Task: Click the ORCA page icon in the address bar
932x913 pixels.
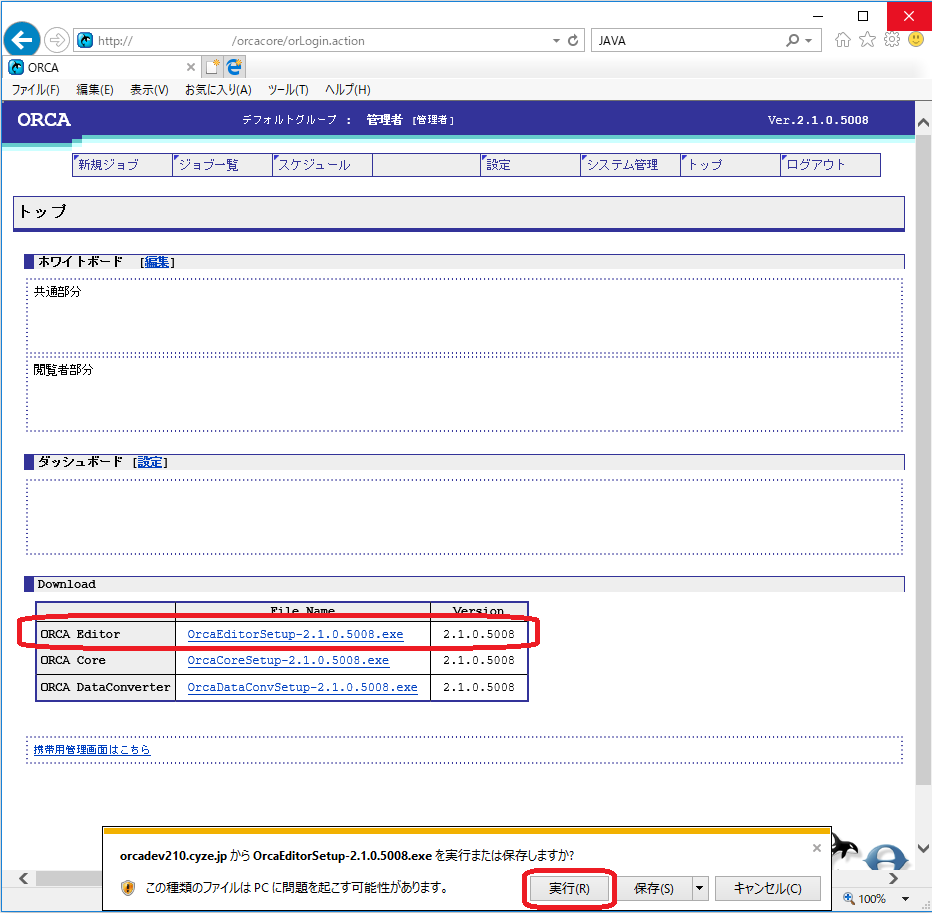Action: click(86, 40)
